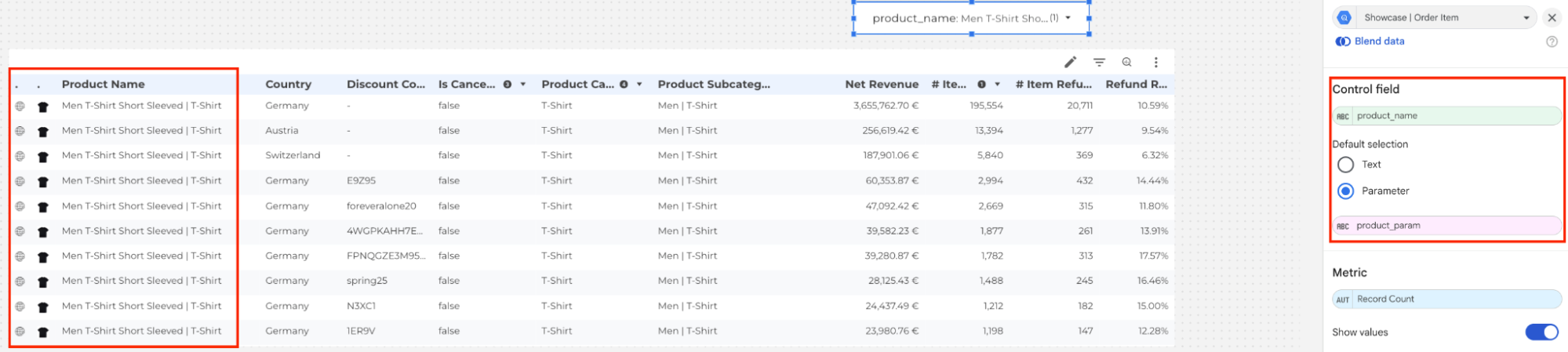
Task: Close the data source panel with X
Action: coord(1551,17)
